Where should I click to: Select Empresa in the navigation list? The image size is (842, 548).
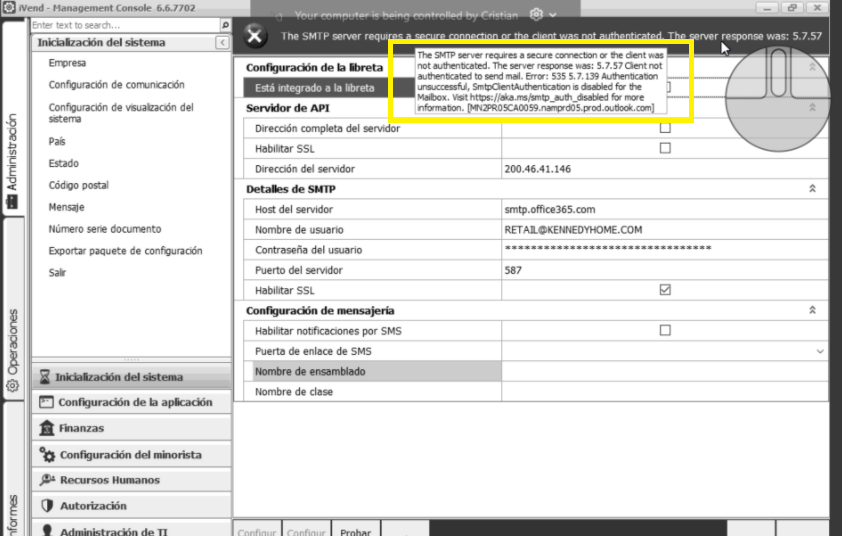click(x=67, y=63)
